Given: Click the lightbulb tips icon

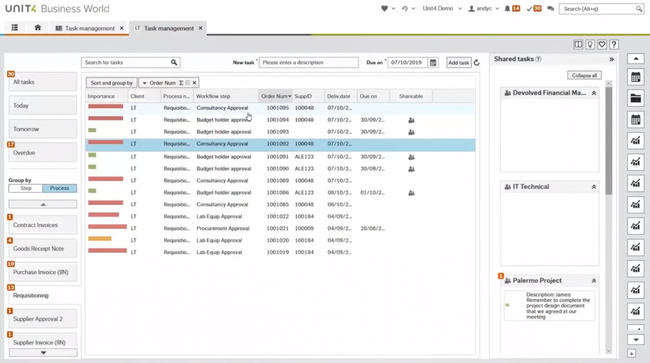Looking at the screenshot, I should (x=590, y=44).
